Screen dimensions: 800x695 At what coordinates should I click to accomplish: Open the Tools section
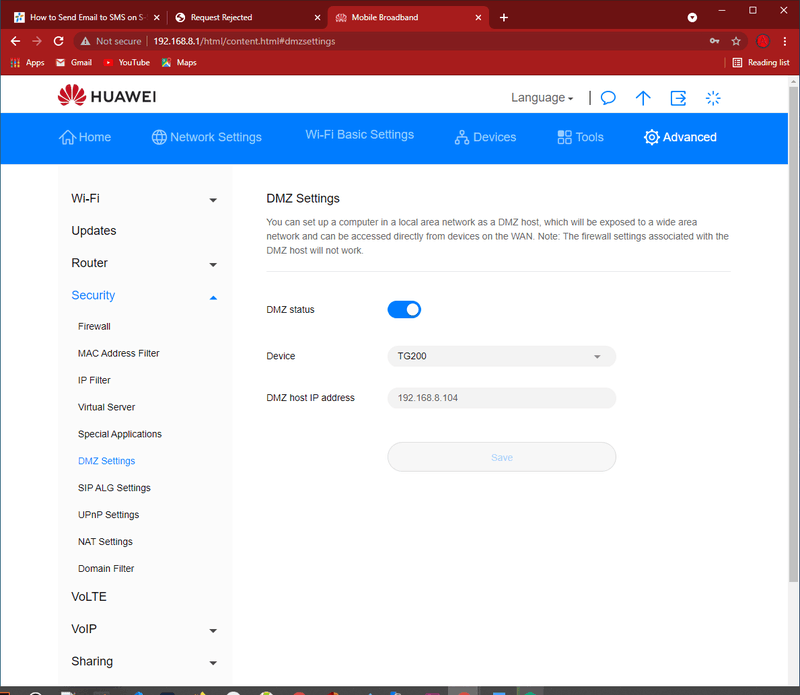point(580,137)
